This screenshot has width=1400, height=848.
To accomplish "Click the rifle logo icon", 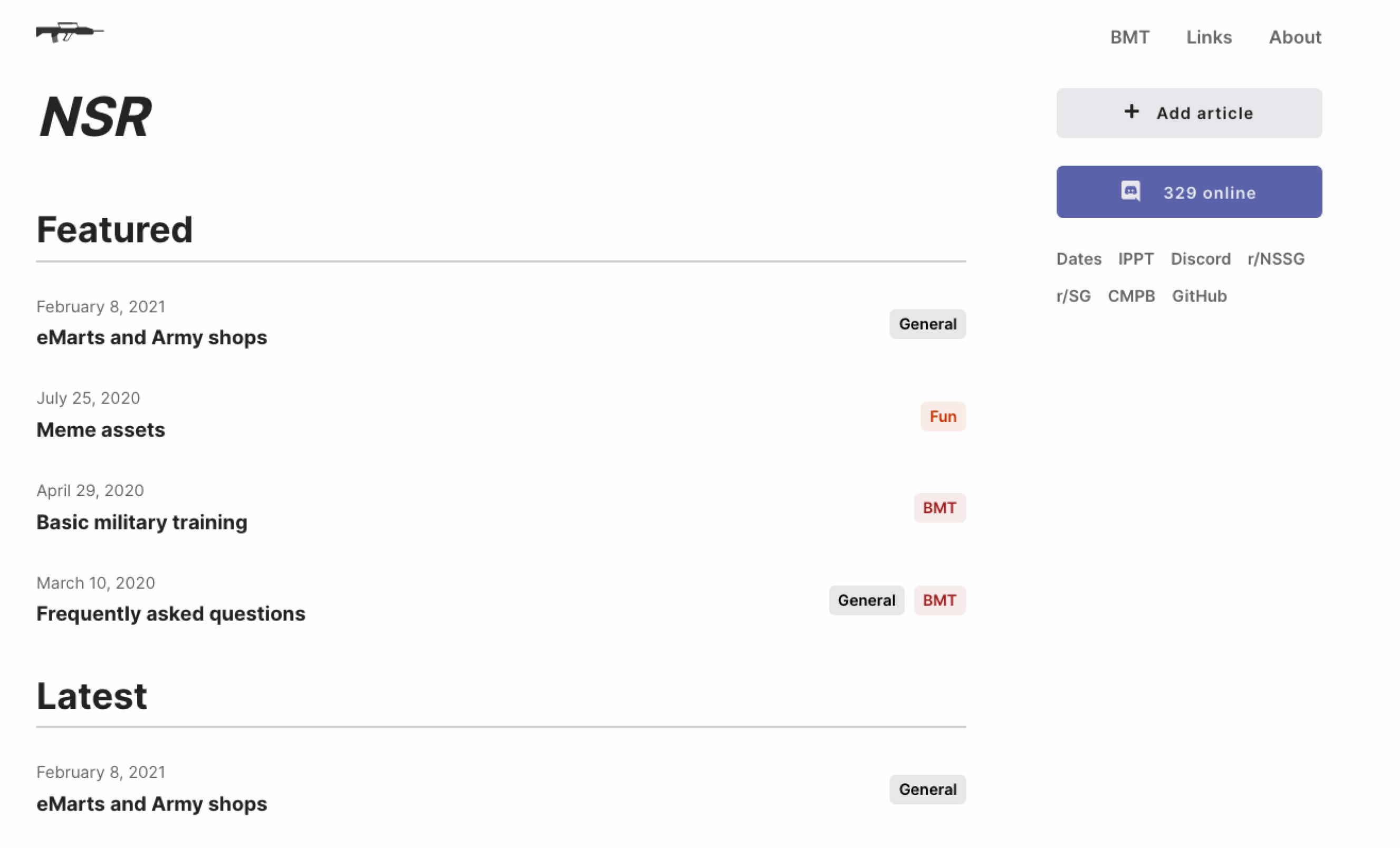I will click(x=69, y=32).
